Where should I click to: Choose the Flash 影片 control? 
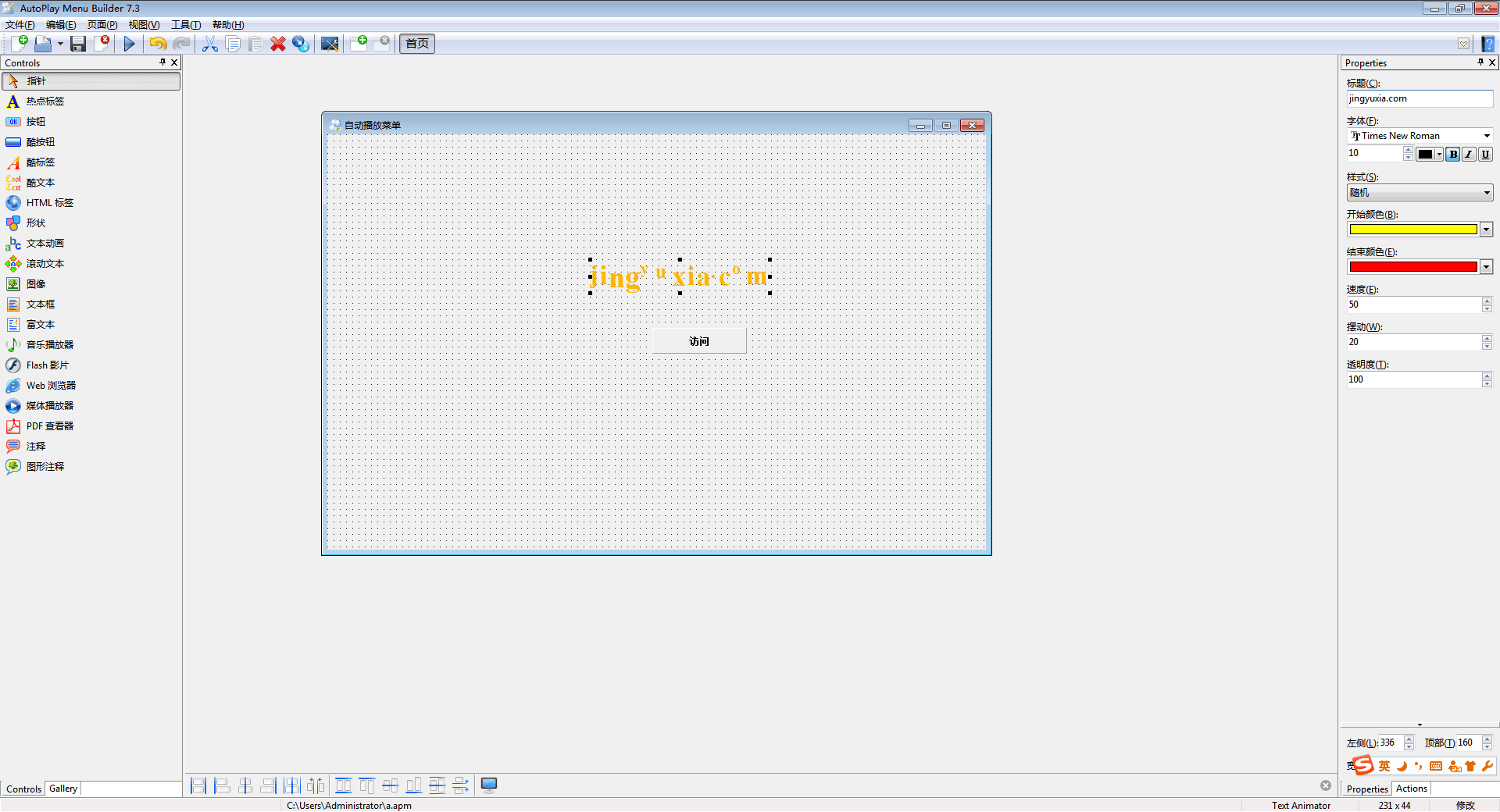[91, 365]
